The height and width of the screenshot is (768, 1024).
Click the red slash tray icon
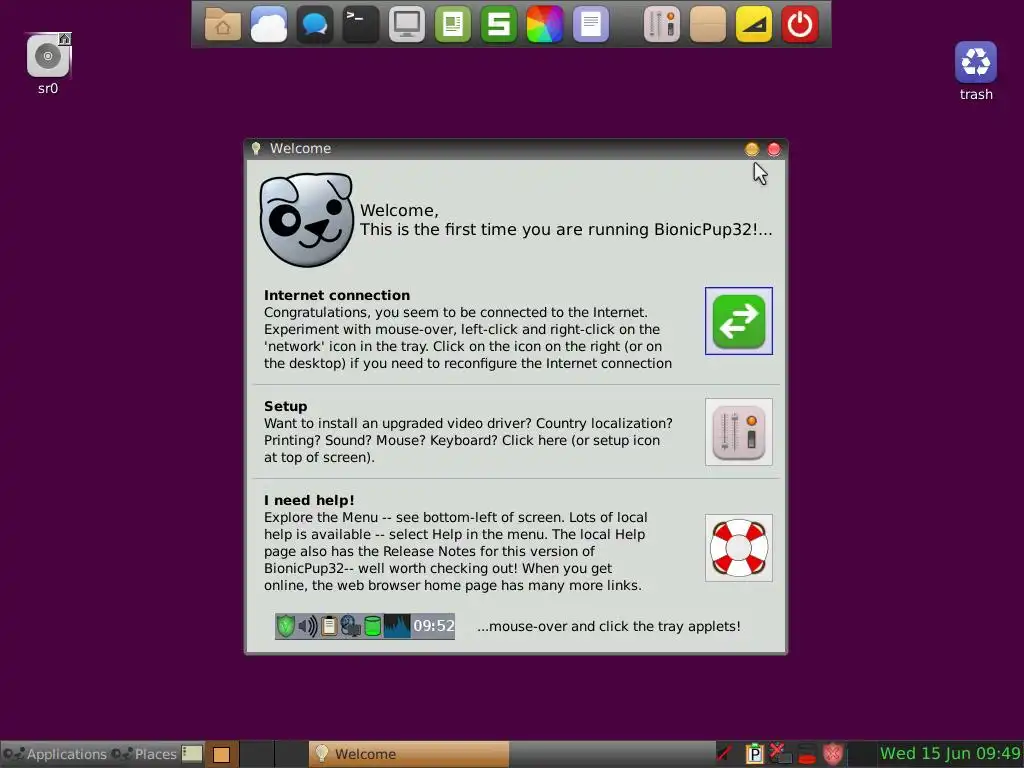pyautogui.click(x=724, y=754)
